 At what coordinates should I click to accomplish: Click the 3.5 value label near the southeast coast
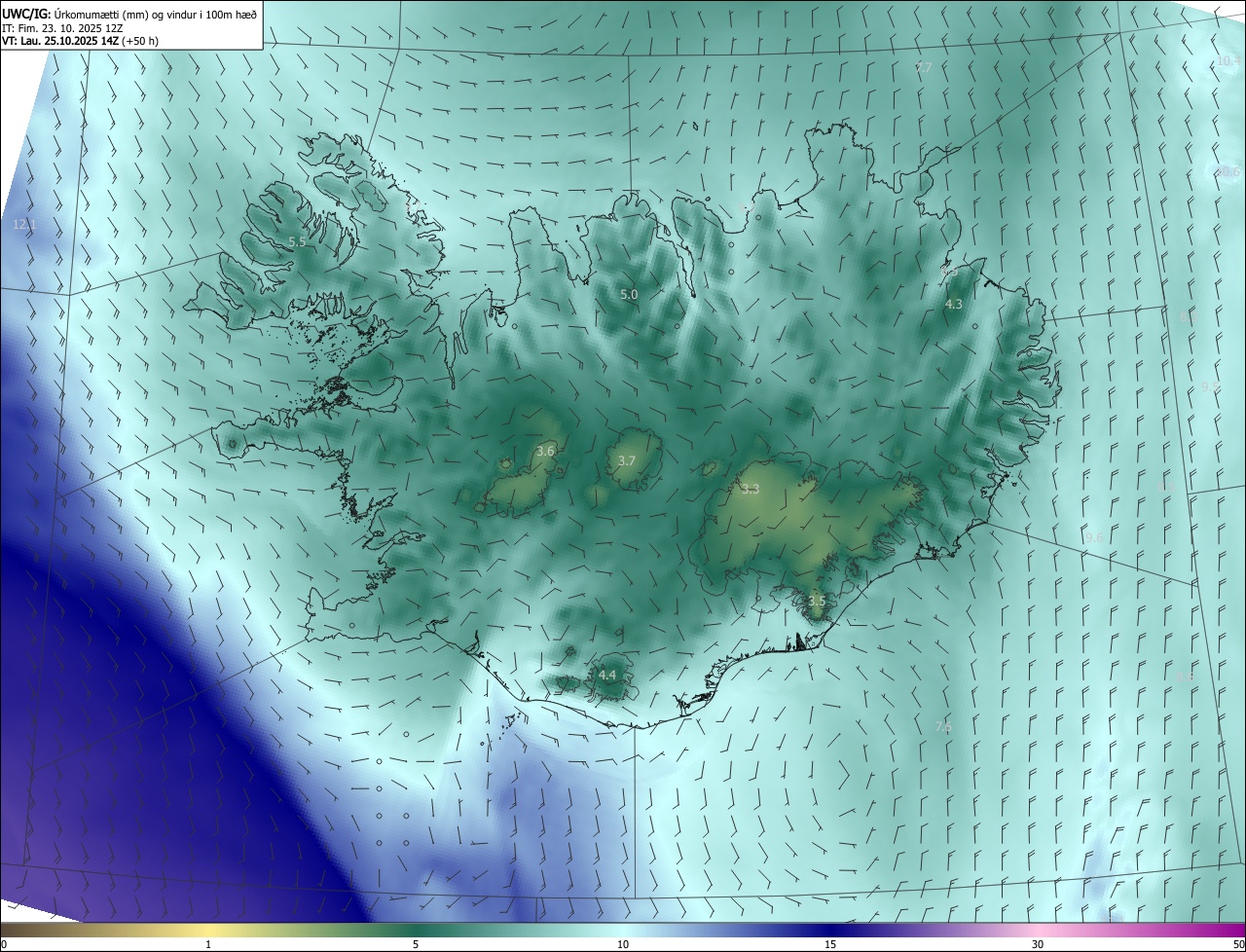point(816,602)
